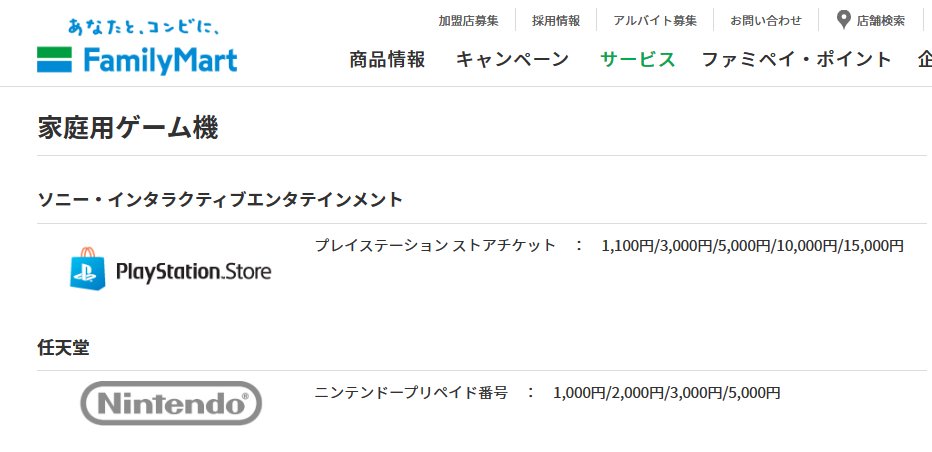Click the プレイステーション ストアチケット text

tap(435, 245)
